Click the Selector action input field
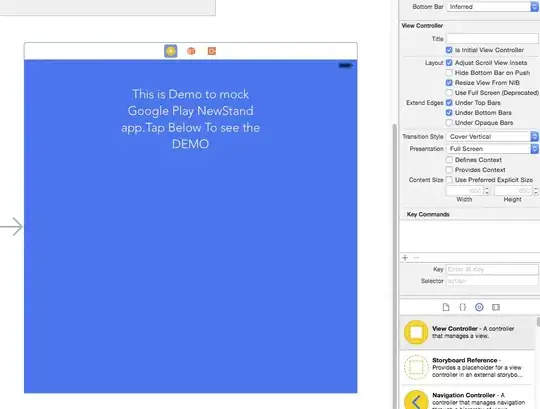540x409 pixels. (x=492, y=281)
